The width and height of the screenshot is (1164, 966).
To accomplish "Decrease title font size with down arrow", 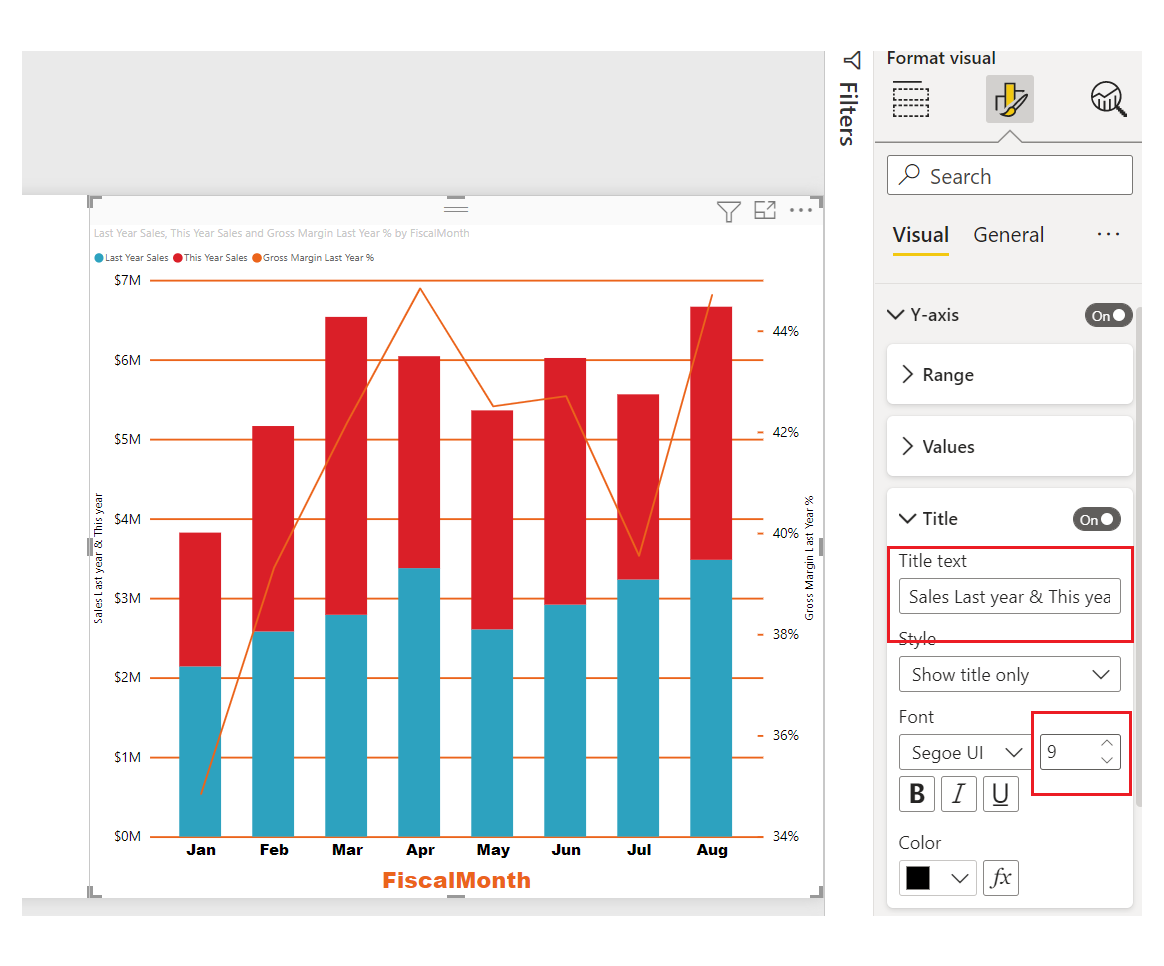I will [x=1107, y=760].
